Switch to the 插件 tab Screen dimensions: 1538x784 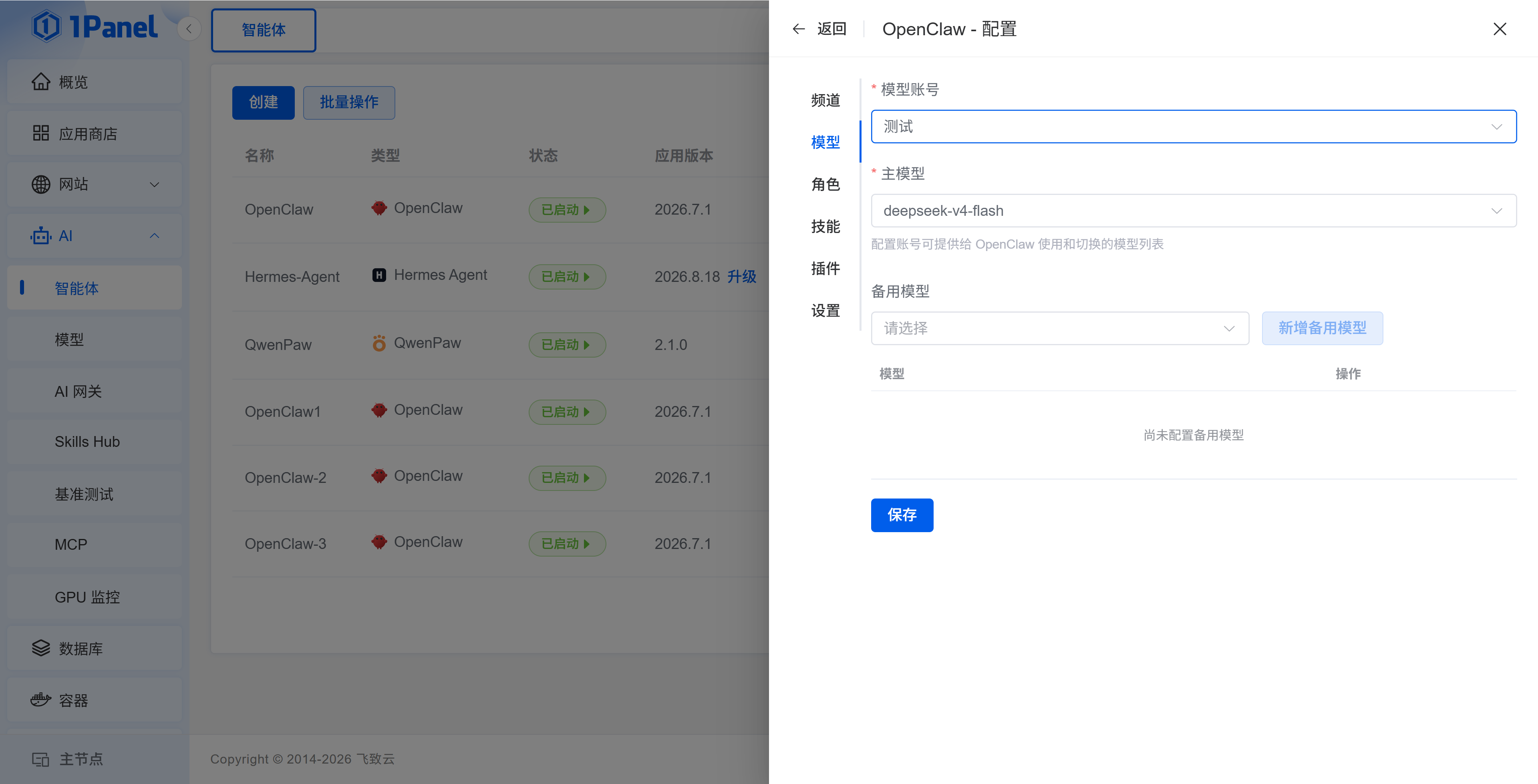click(826, 269)
